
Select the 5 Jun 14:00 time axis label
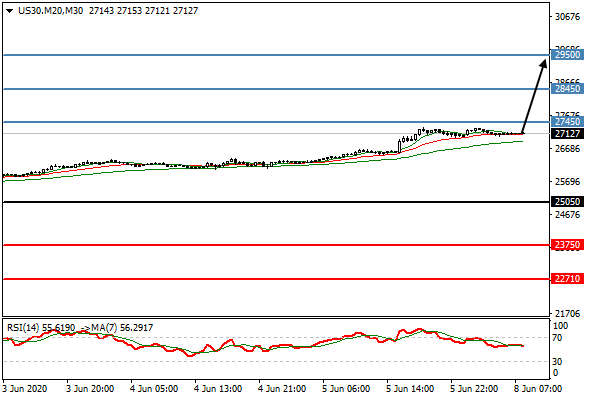point(410,389)
